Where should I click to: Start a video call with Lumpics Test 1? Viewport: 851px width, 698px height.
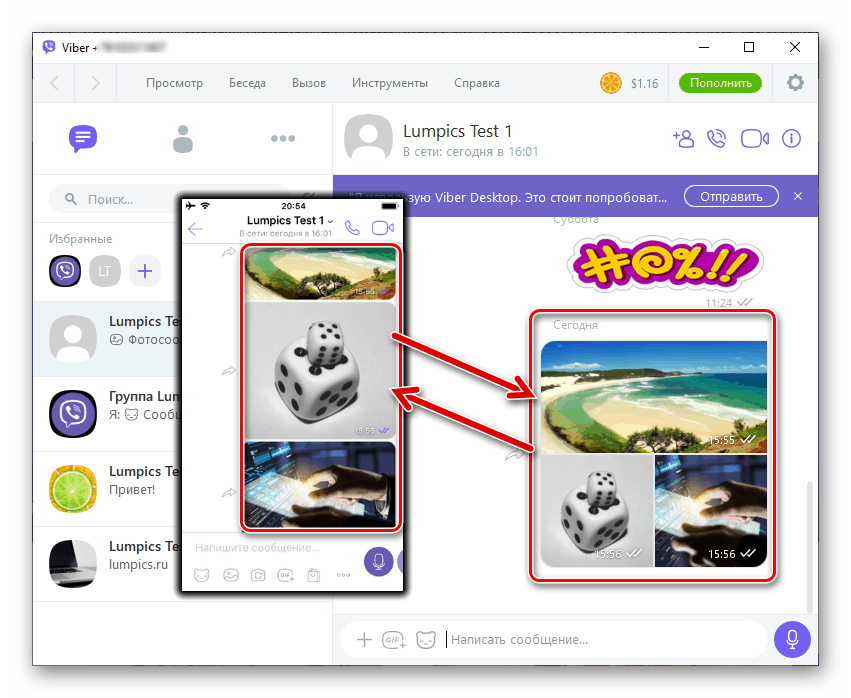tap(754, 138)
